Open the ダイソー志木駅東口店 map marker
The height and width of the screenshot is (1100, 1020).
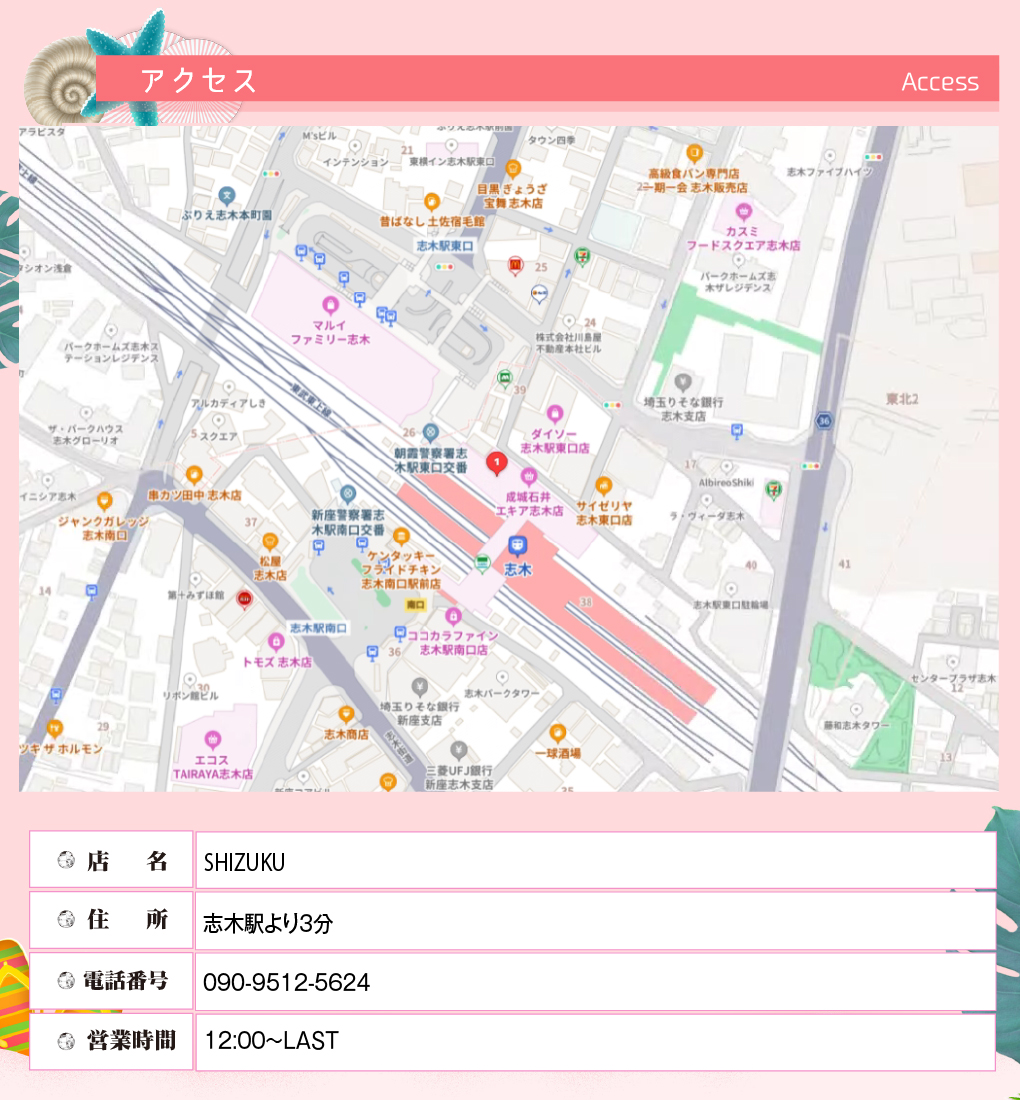pyautogui.click(x=557, y=413)
